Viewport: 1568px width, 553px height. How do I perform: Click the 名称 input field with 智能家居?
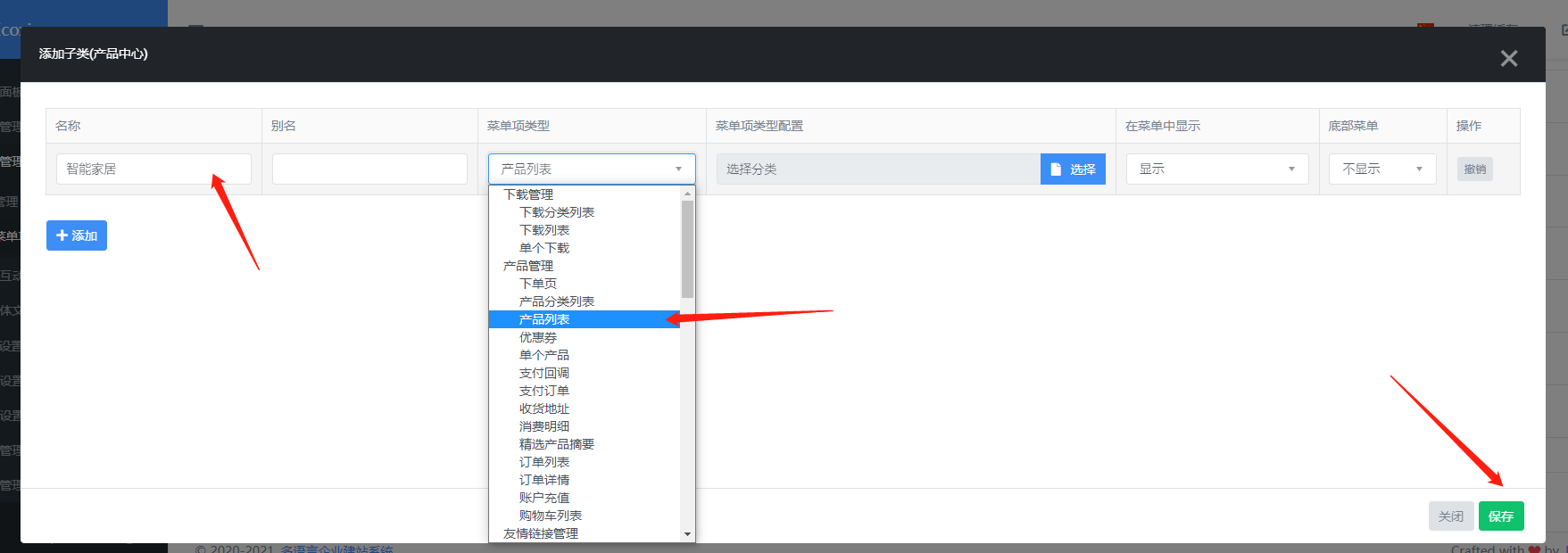153,169
